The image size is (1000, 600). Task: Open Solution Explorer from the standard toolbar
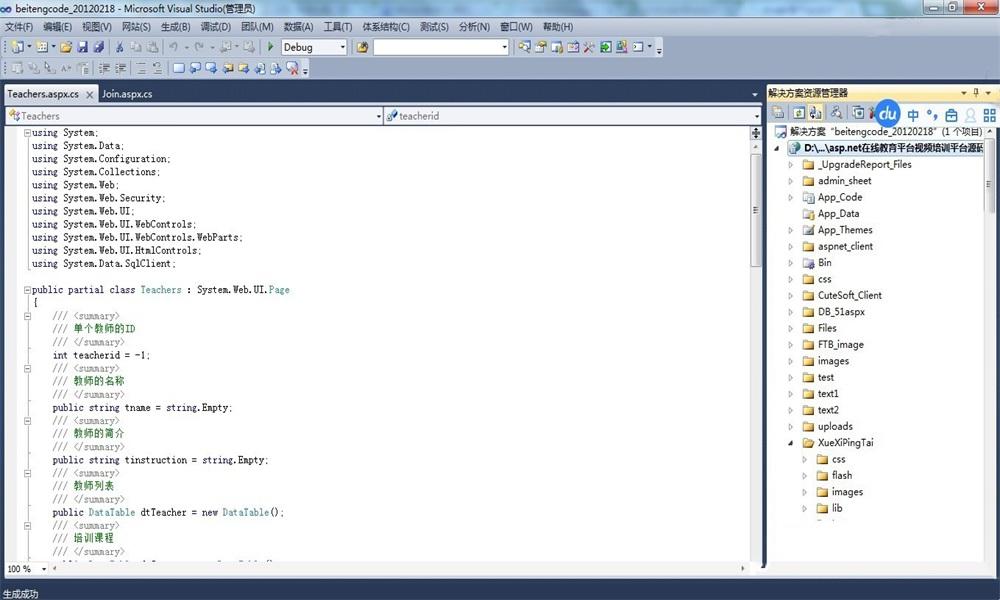coord(524,47)
